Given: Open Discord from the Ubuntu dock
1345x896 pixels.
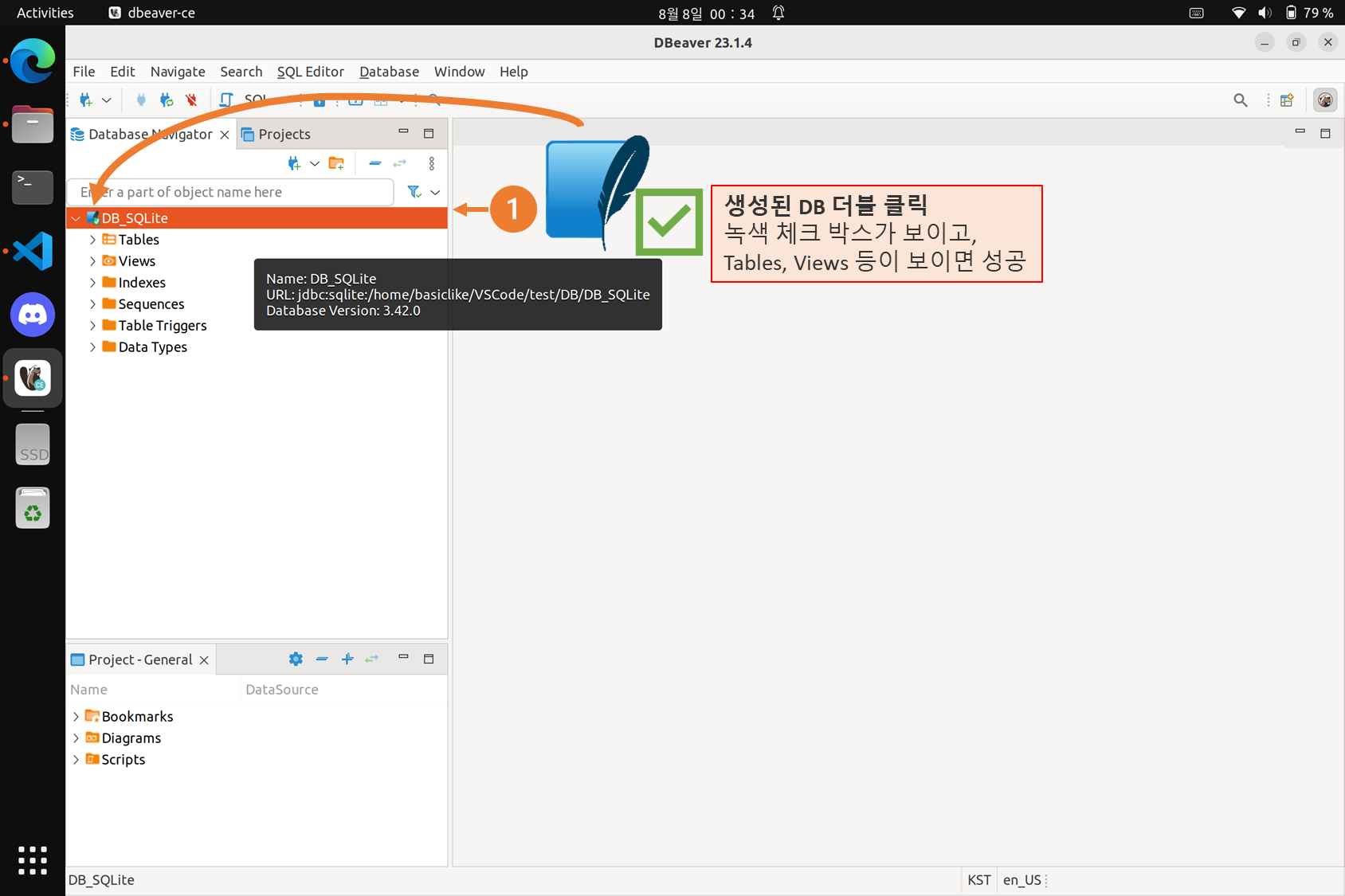Looking at the screenshot, I should tap(33, 315).
